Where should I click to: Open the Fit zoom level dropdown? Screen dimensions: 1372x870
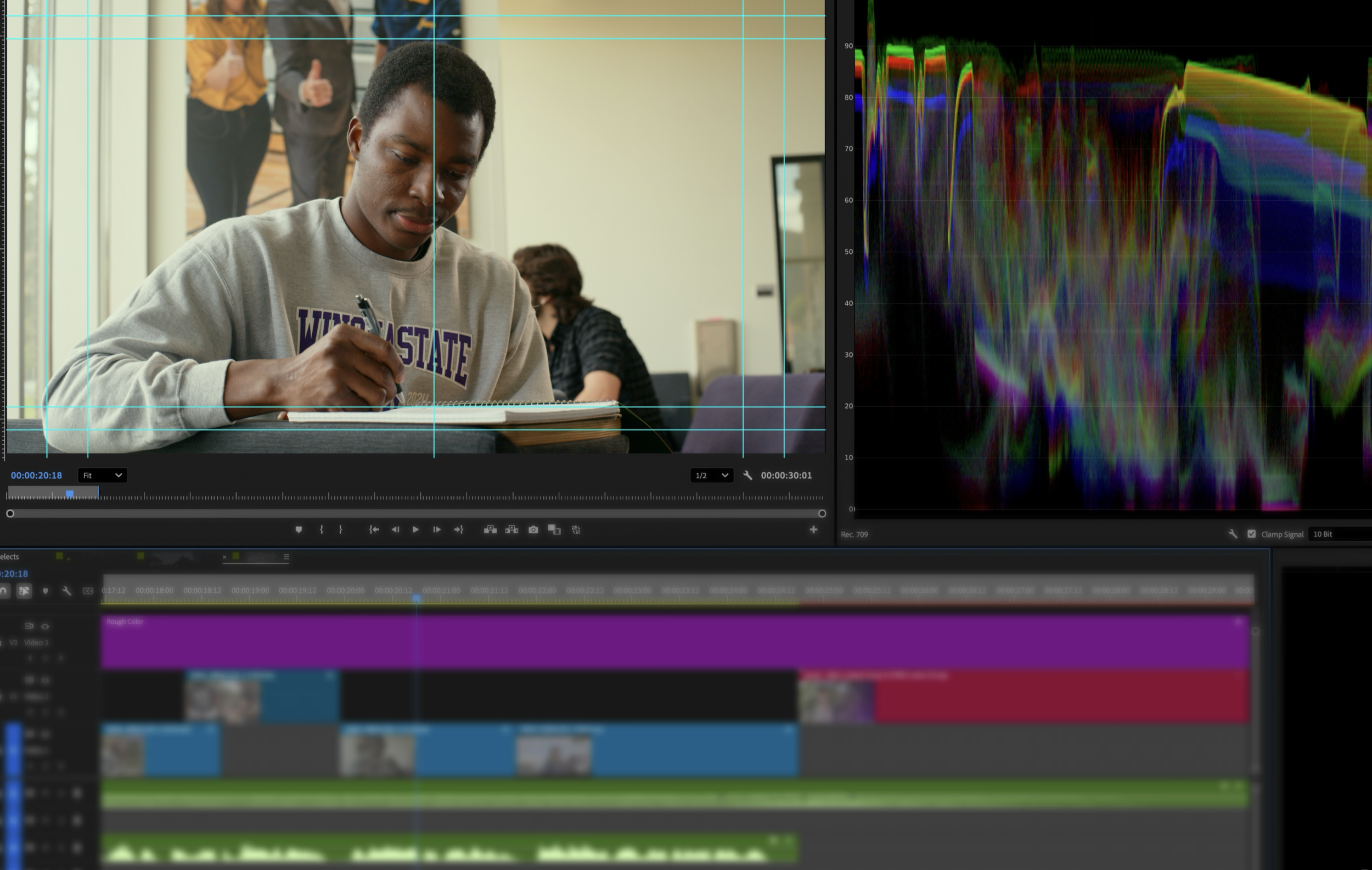[102, 476]
